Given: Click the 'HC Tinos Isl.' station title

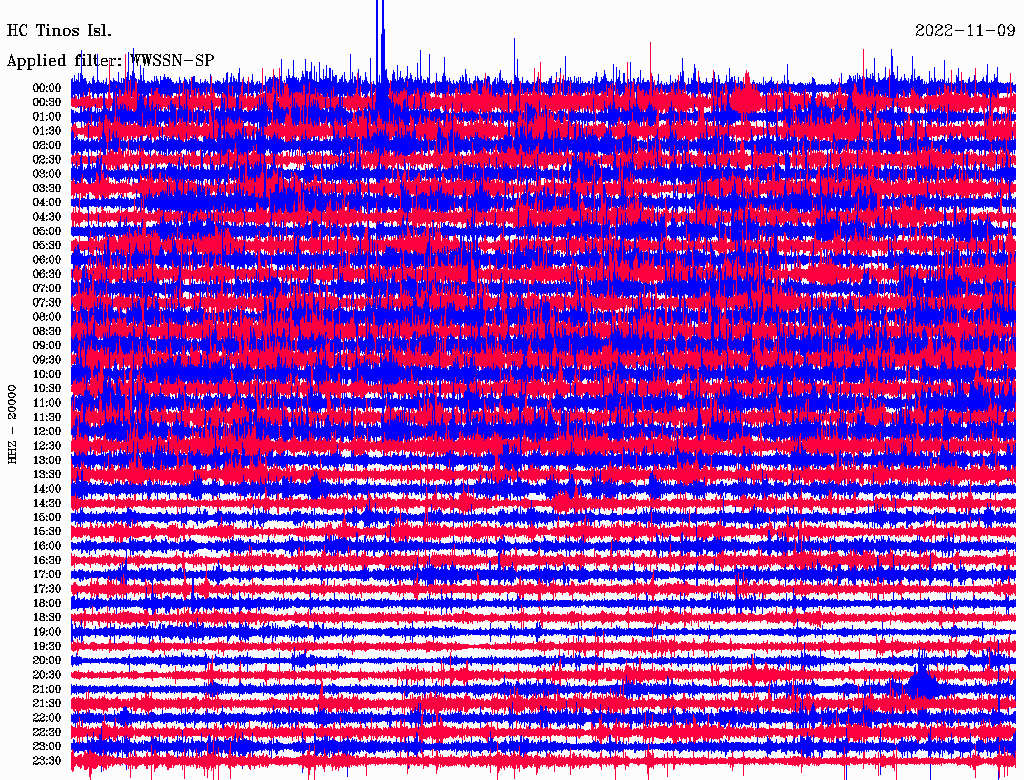Looking at the screenshot, I should pyautogui.click(x=59, y=31).
